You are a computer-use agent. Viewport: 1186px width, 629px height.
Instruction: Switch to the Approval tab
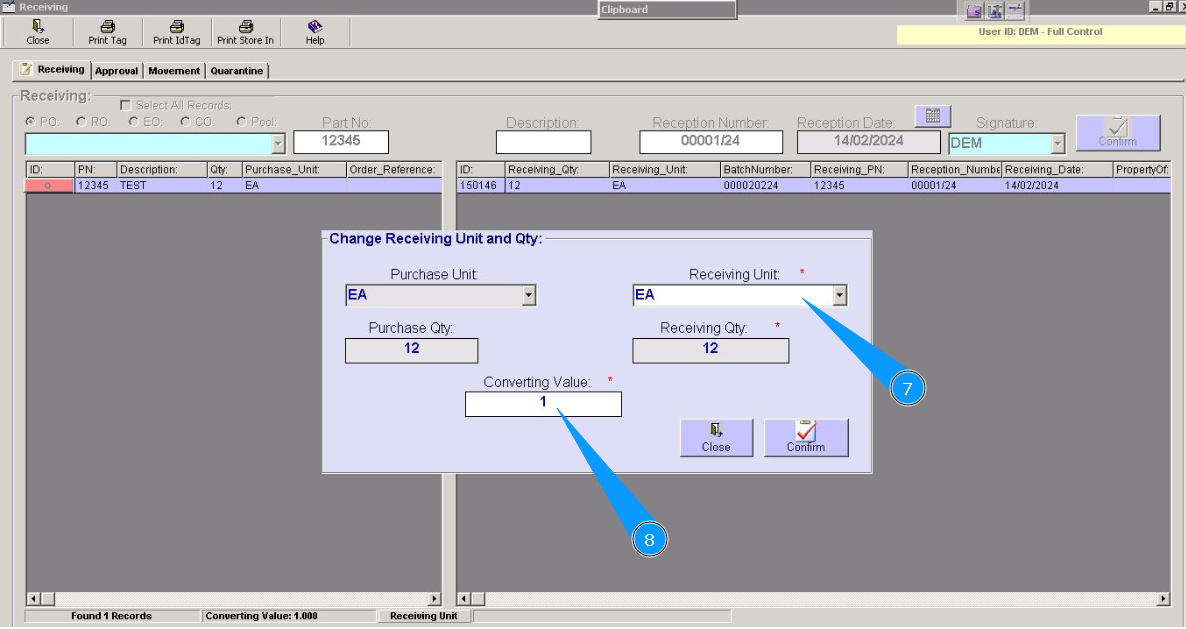(116, 71)
